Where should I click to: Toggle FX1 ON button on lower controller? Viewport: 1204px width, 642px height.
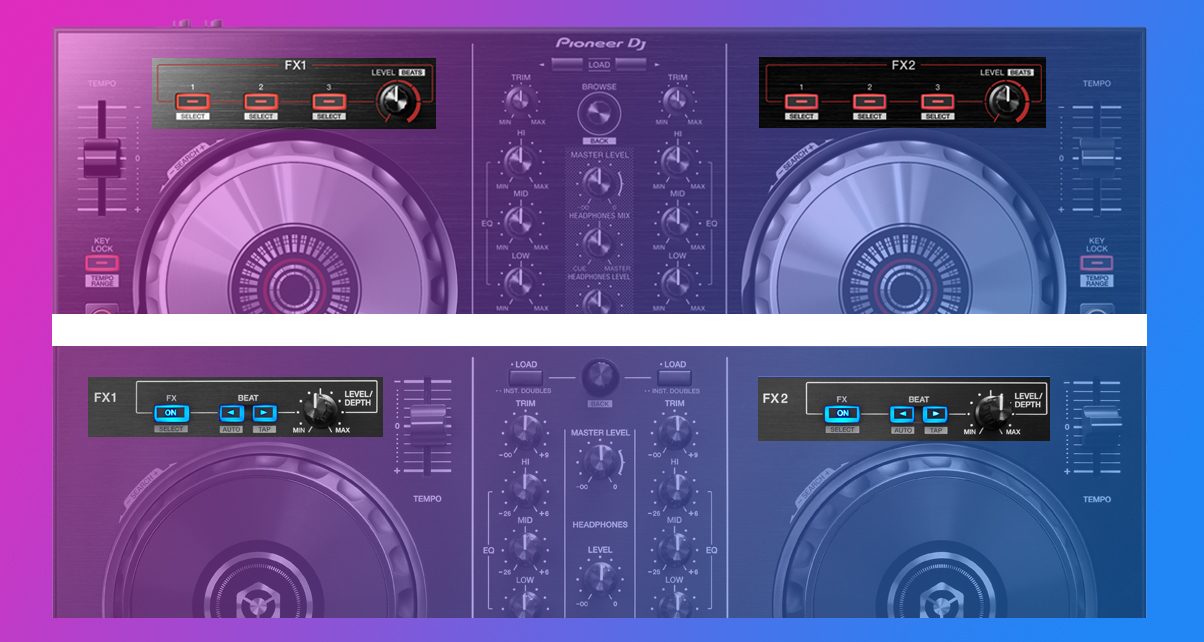click(x=170, y=412)
